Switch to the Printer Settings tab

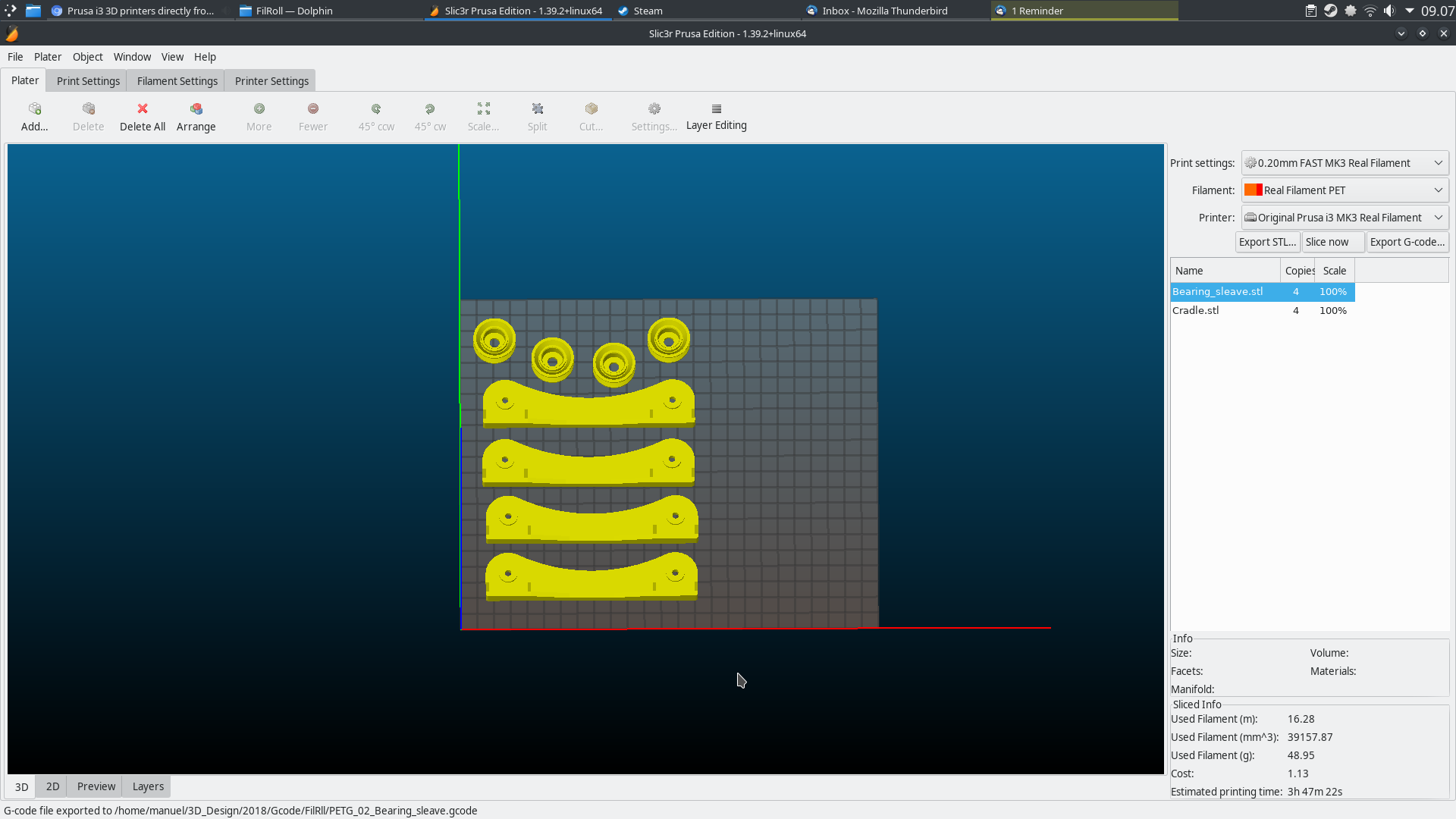pos(271,81)
